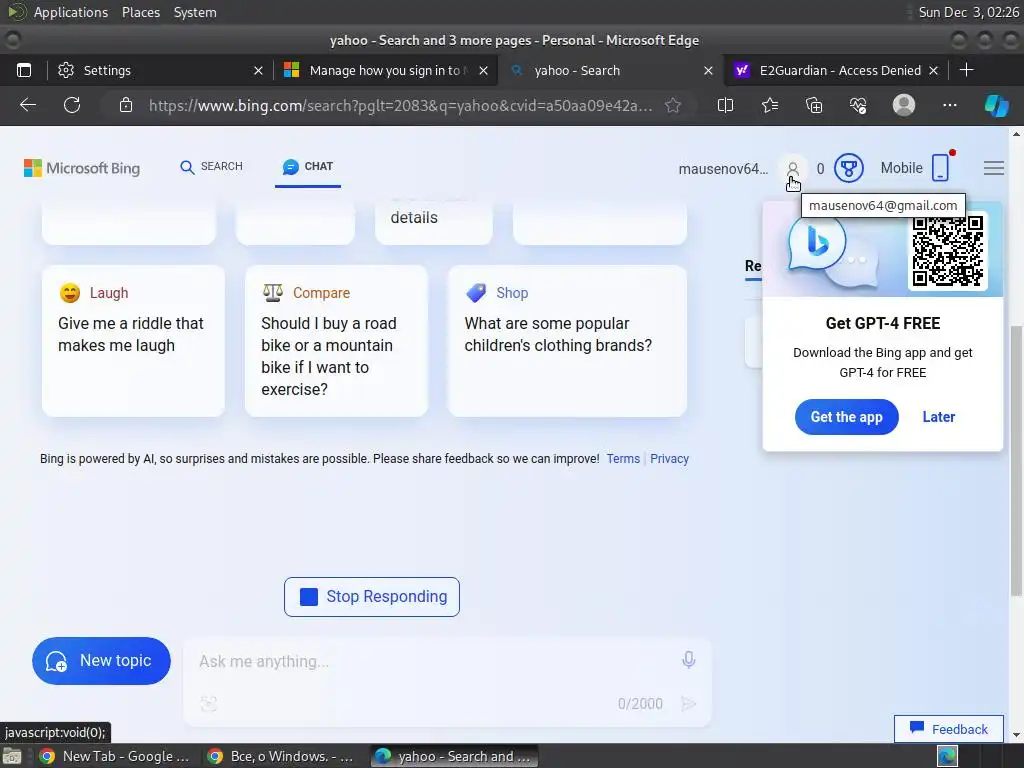Use the microphone voice input
The image size is (1024, 768).
tap(688, 660)
